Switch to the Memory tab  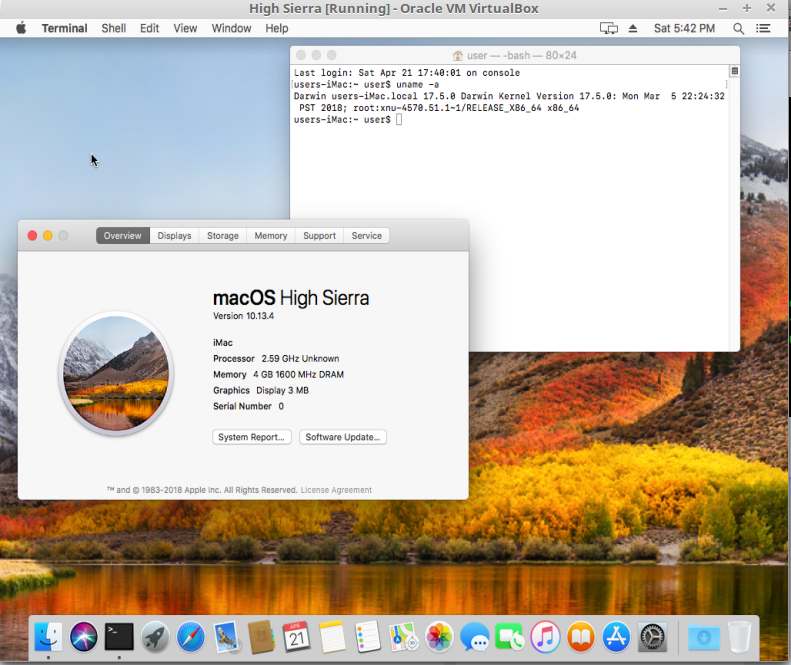click(270, 236)
